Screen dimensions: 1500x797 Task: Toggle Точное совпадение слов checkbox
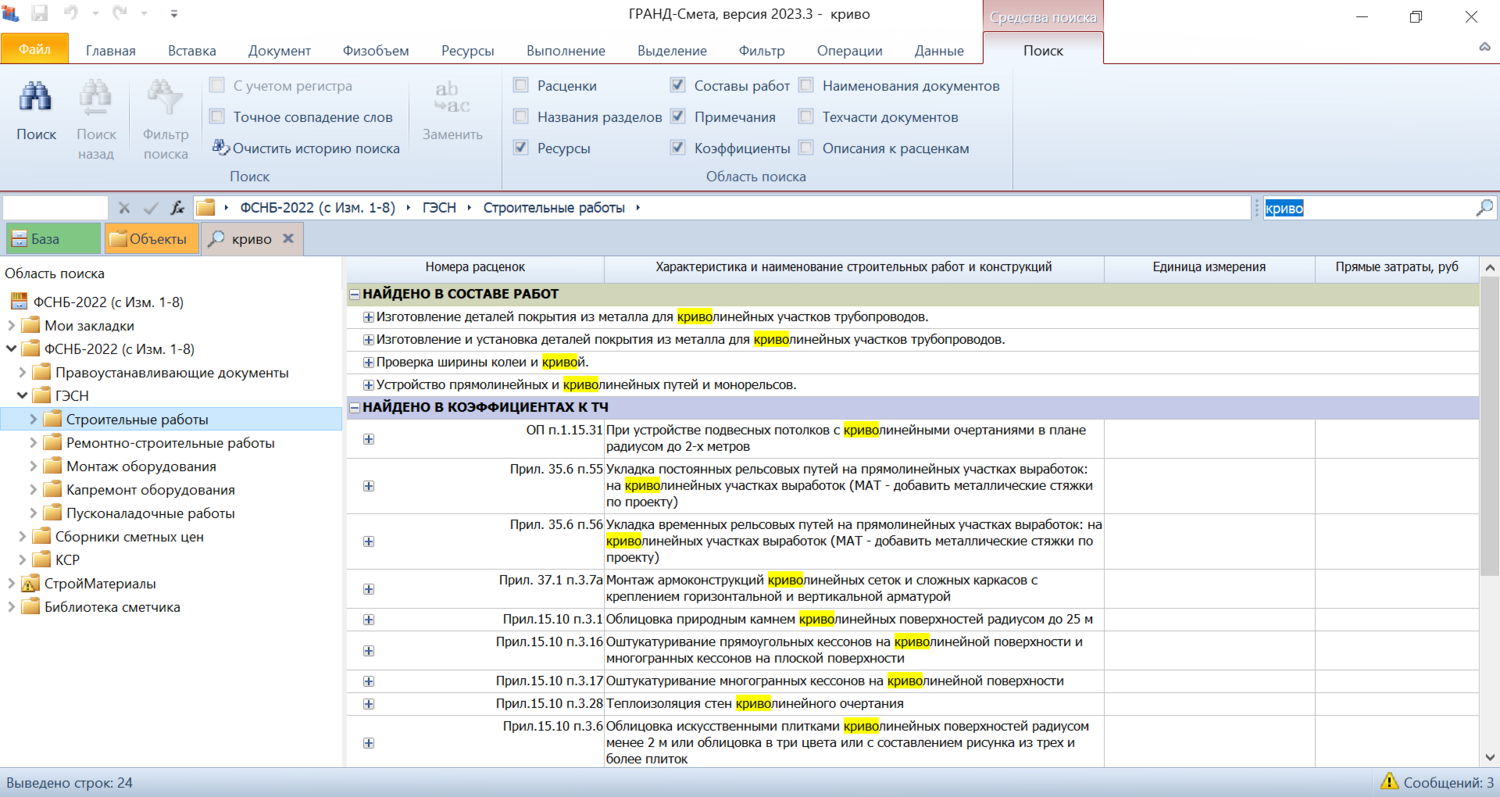coord(217,117)
